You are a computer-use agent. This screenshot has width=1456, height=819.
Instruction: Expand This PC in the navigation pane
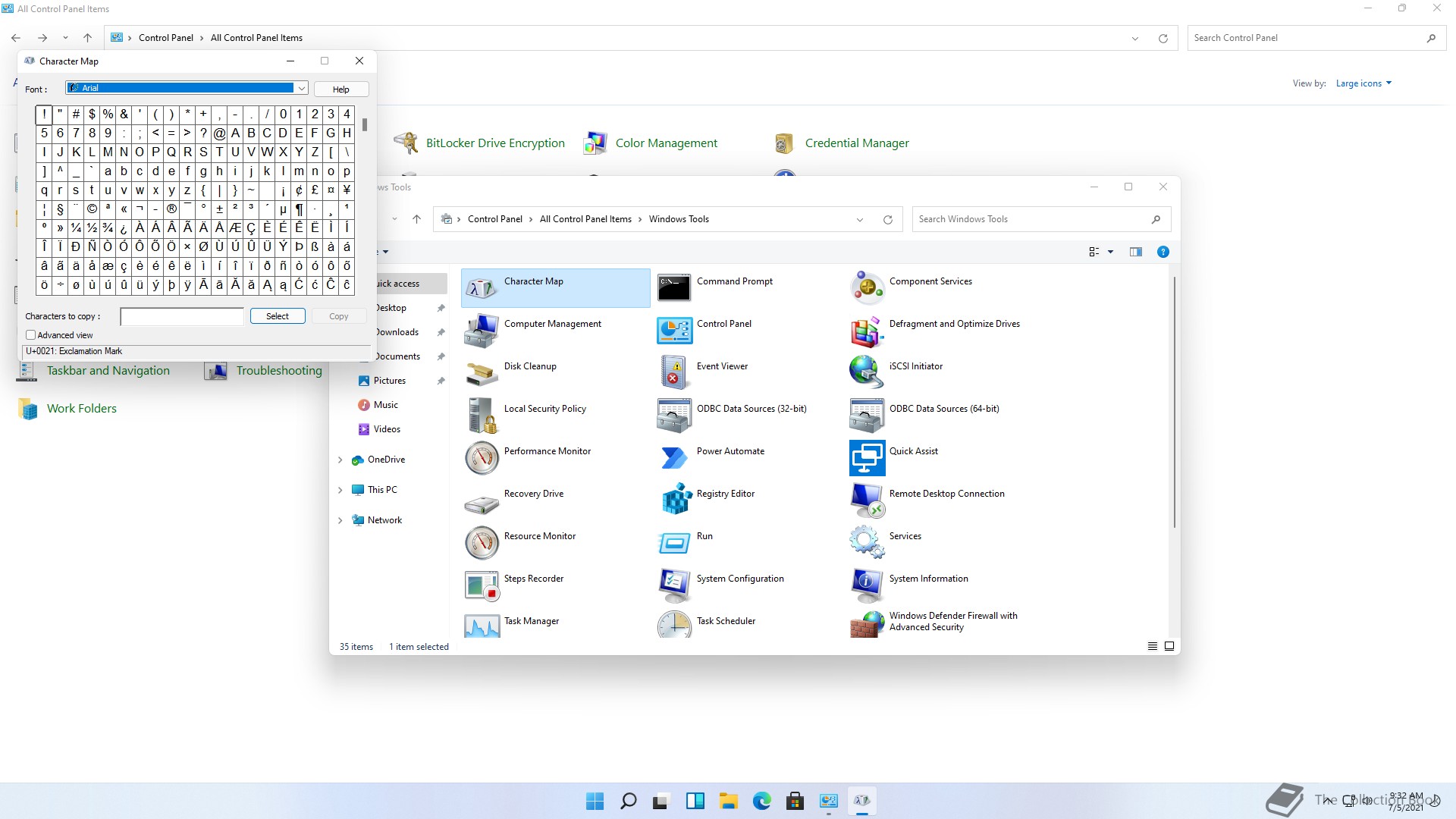click(340, 491)
